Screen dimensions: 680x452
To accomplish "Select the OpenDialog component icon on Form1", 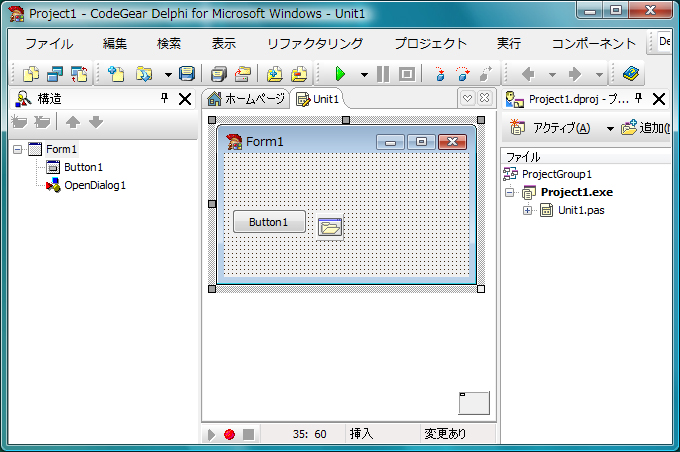I will click(x=330, y=226).
